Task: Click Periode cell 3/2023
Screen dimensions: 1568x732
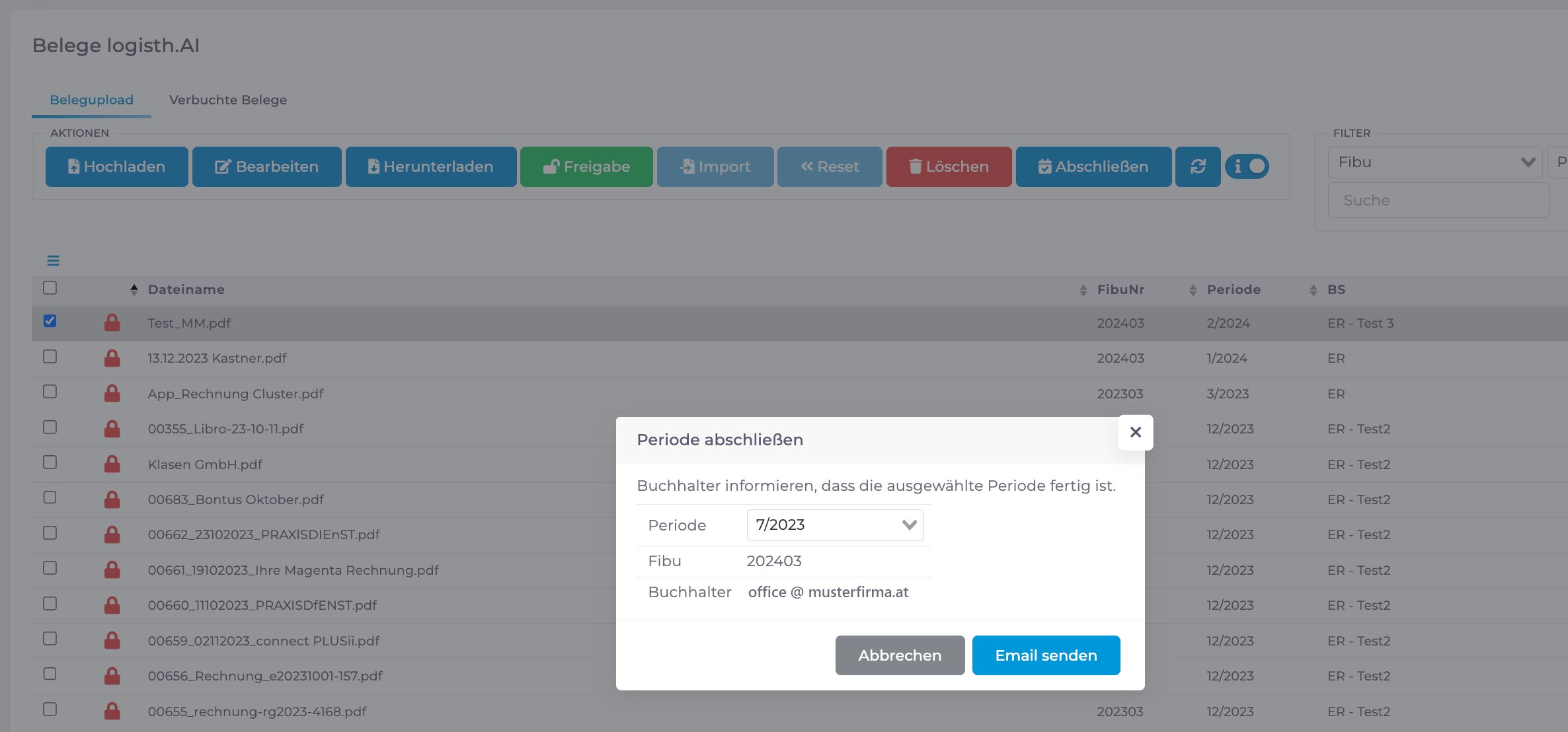Action: [x=1228, y=394]
